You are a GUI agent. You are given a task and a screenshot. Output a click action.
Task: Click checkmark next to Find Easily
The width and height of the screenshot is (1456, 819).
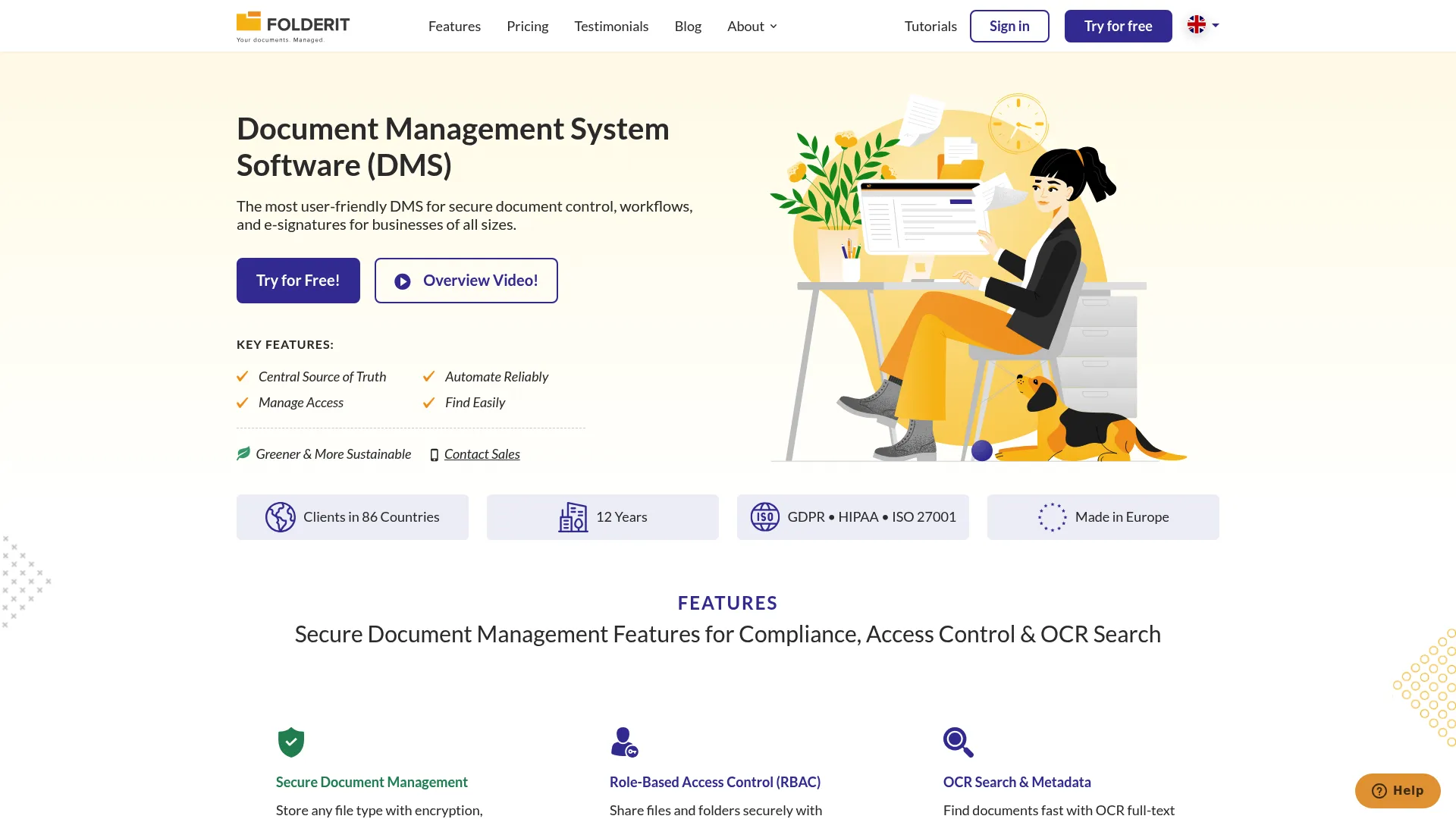coord(429,403)
